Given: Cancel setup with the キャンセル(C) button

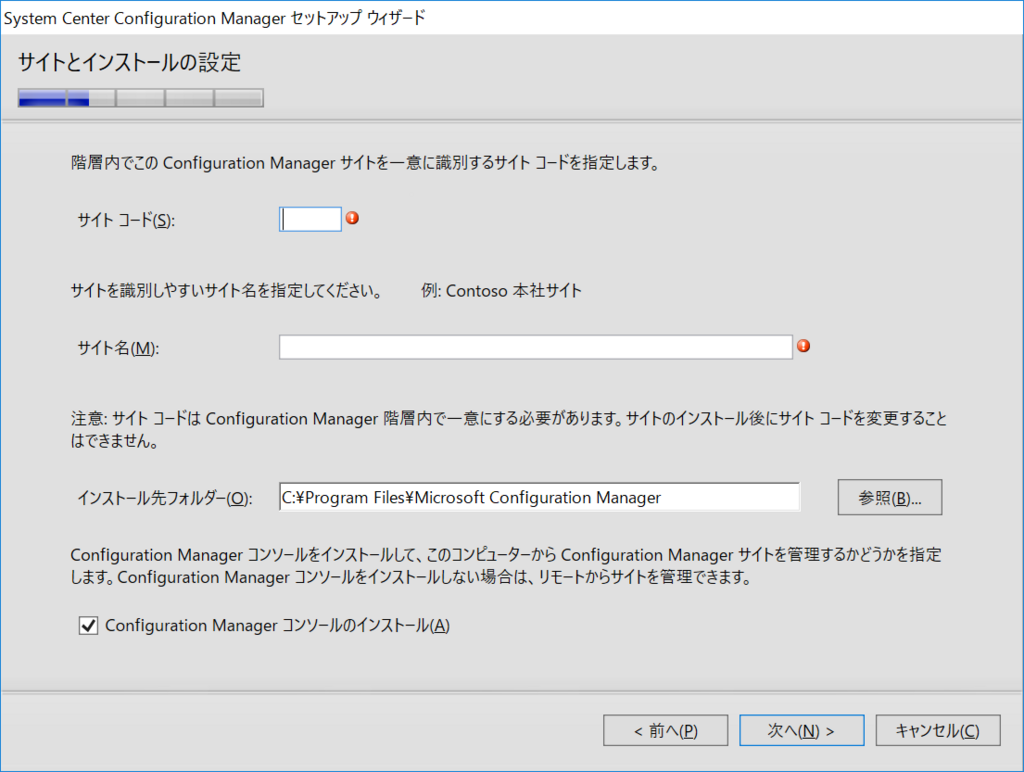Looking at the screenshot, I should [938, 730].
